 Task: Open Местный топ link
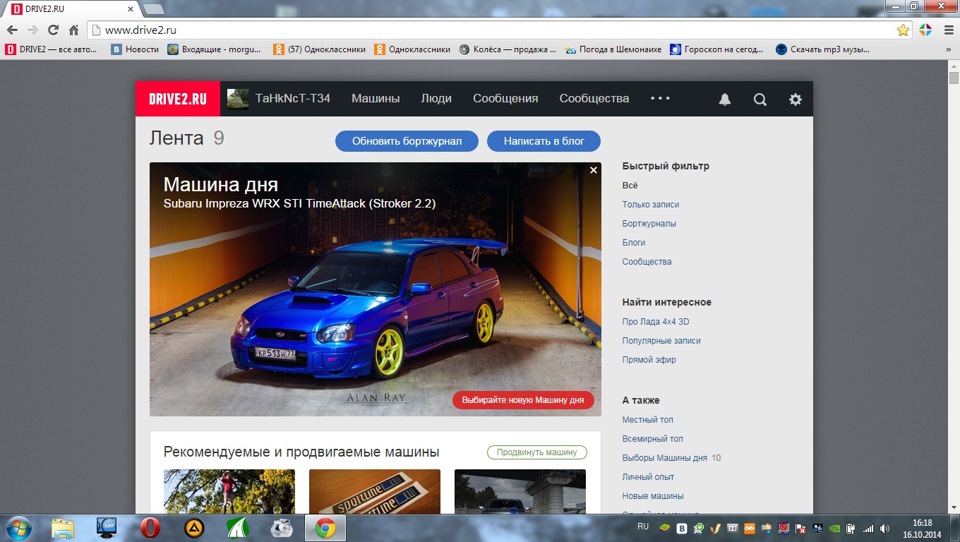[x=648, y=420]
